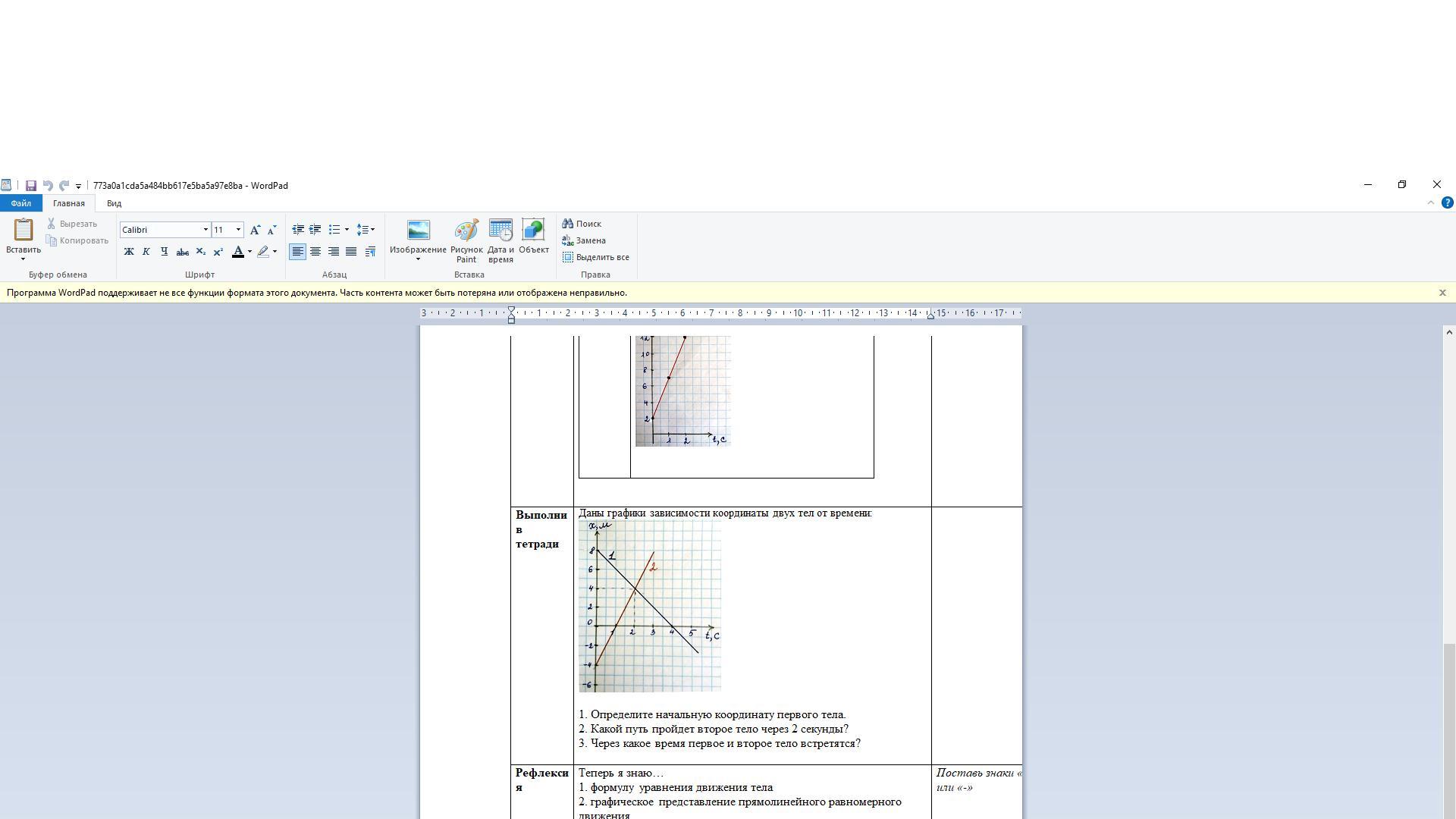The height and width of the screenshot is (819, 1456).
Task: Justify paragraph text alignment
Action: 351,252
